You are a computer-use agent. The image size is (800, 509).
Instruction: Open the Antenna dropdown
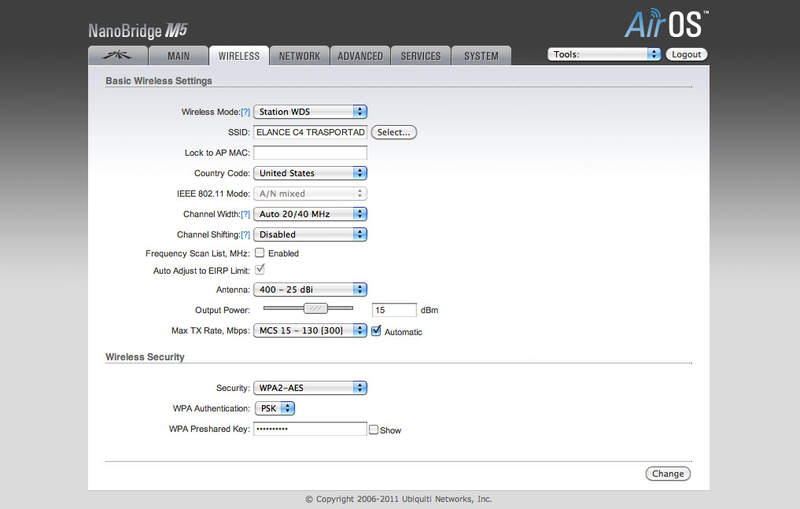pyautogui.click(x=310, y=289)
